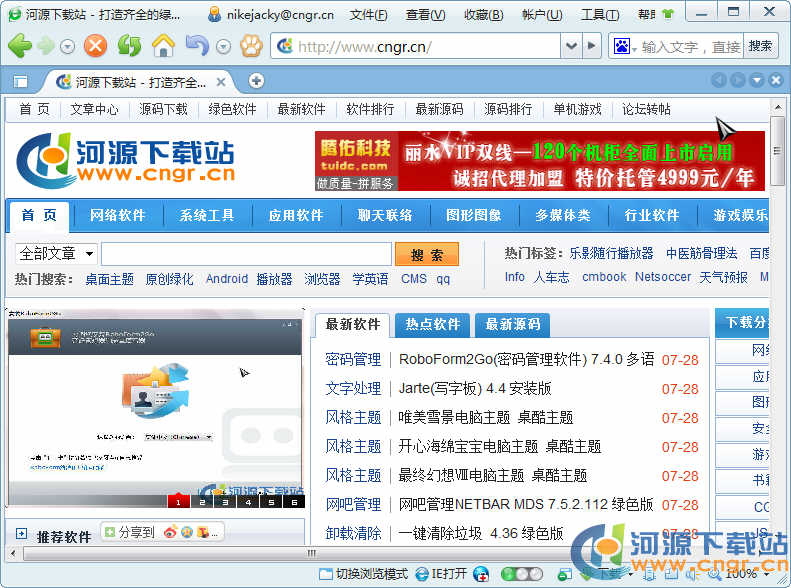Toggle the green traffic light indicator
Image resolution: width=791 pixels, height=588 pixels.
(515, 574)
